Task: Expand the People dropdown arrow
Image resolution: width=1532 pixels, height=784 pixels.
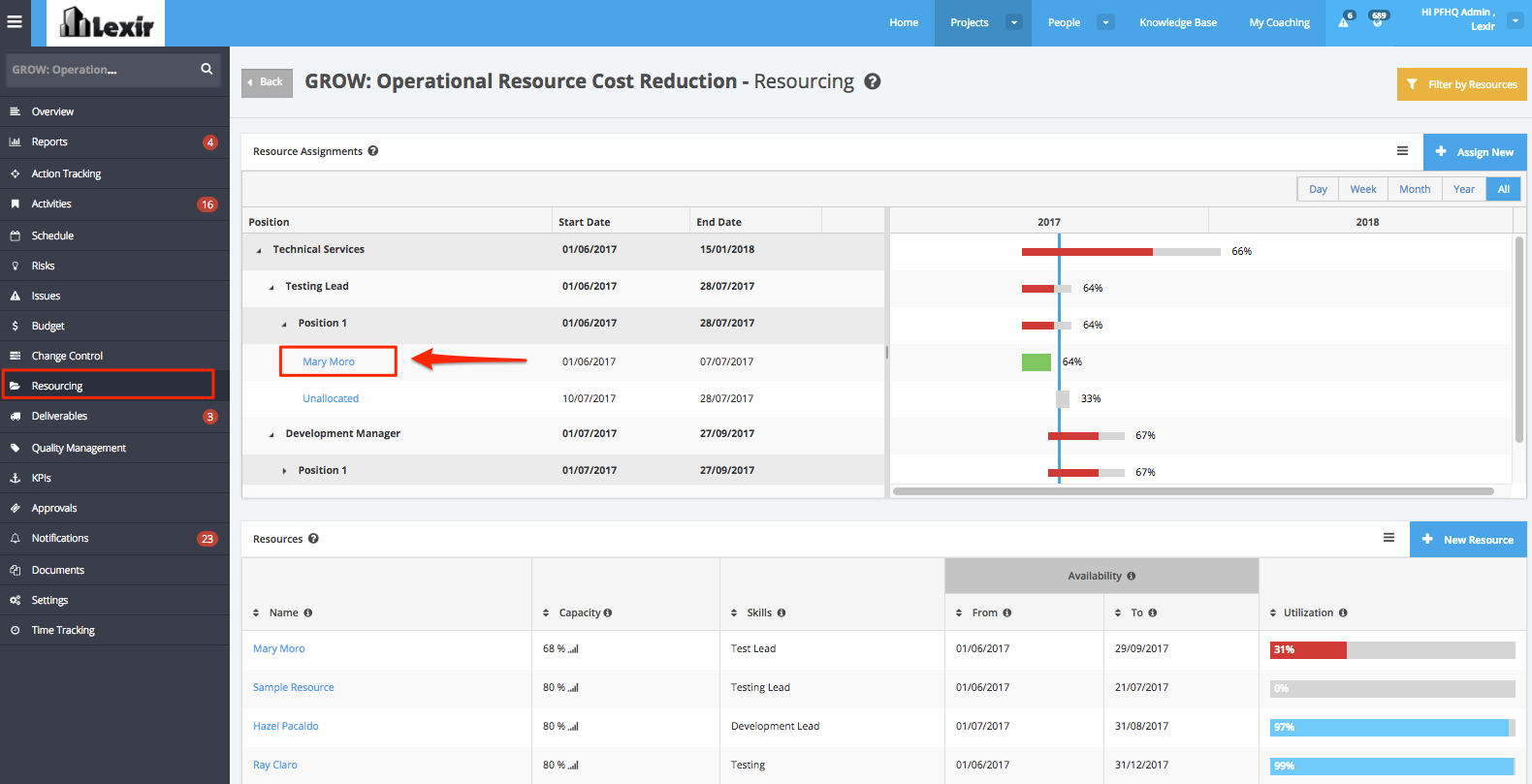Action: pyautogui.click(x=1105, y=22)
